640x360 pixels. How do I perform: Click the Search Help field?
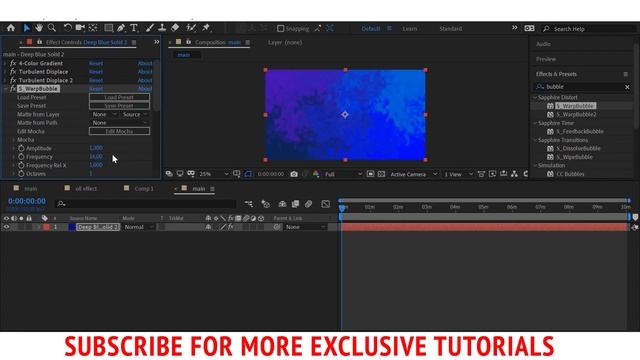588,29
